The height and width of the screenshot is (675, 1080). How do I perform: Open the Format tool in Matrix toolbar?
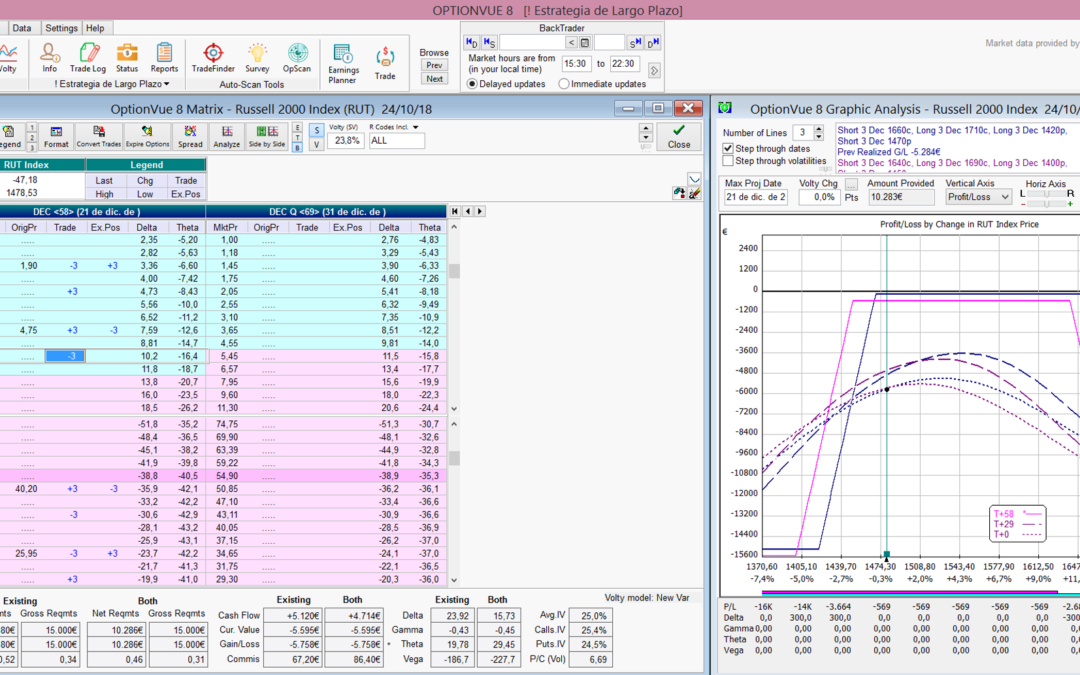tap(56, 136)
